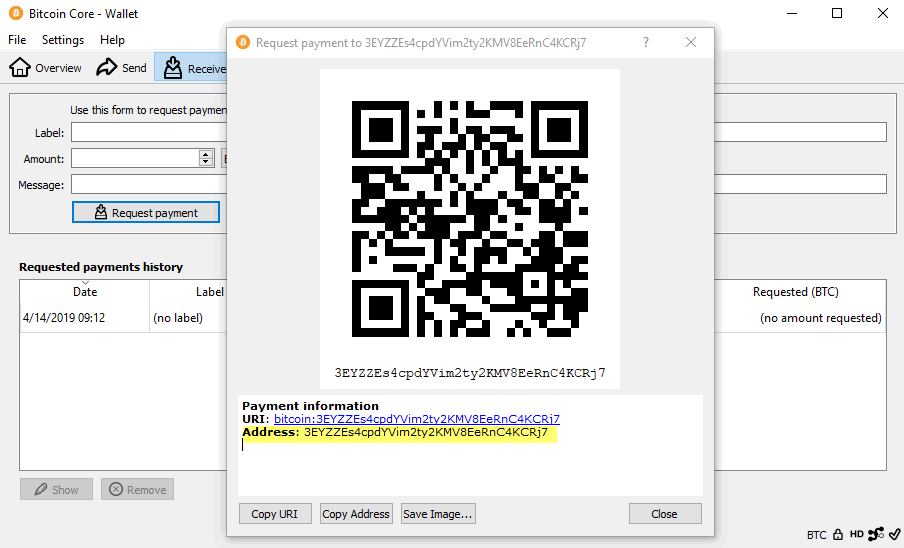
Task: Click the (no amount requested) cell
Action: (820, 318)
